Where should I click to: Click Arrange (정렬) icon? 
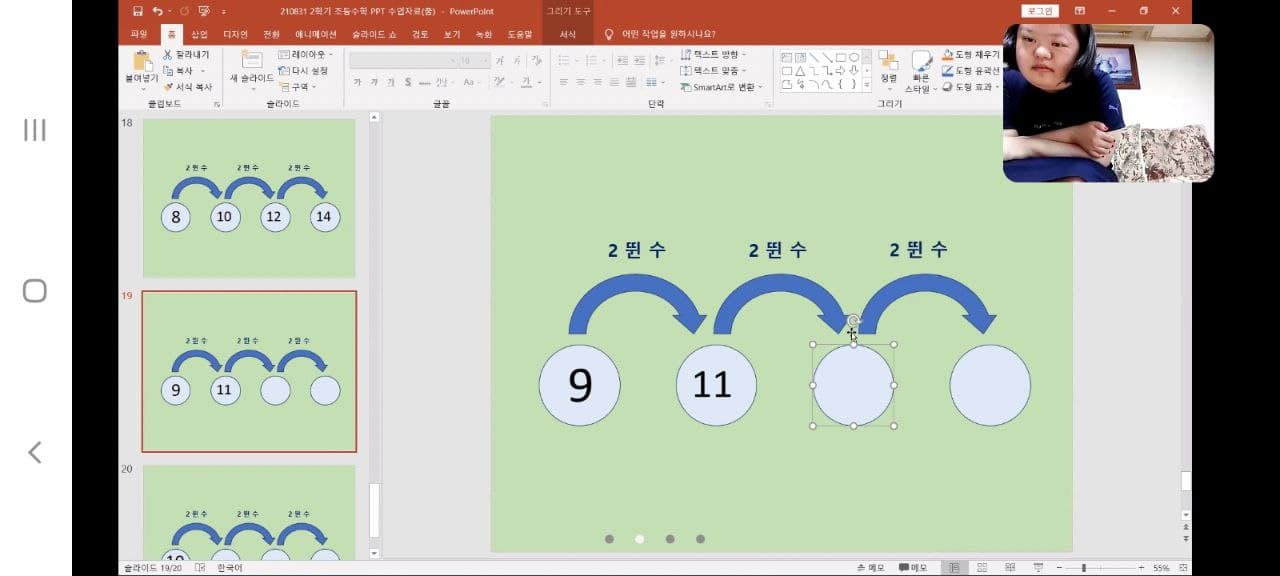pyautogui.click(x=888, y=66)
